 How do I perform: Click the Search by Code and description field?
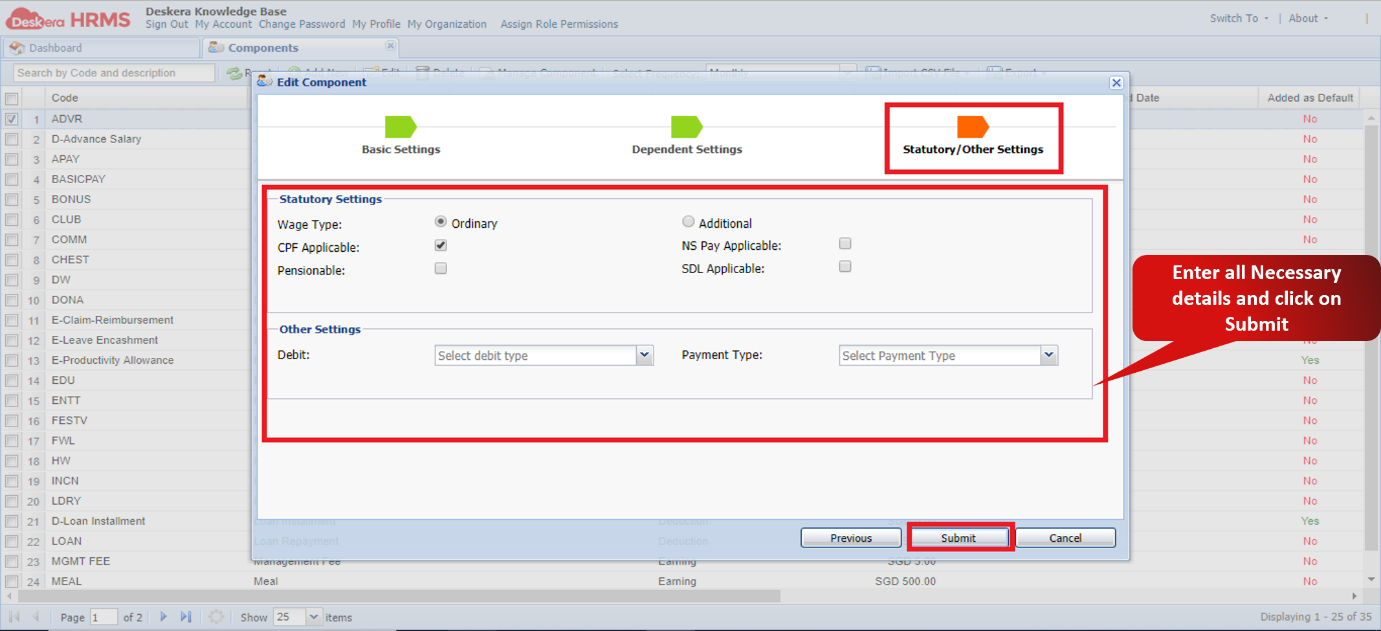113,72
